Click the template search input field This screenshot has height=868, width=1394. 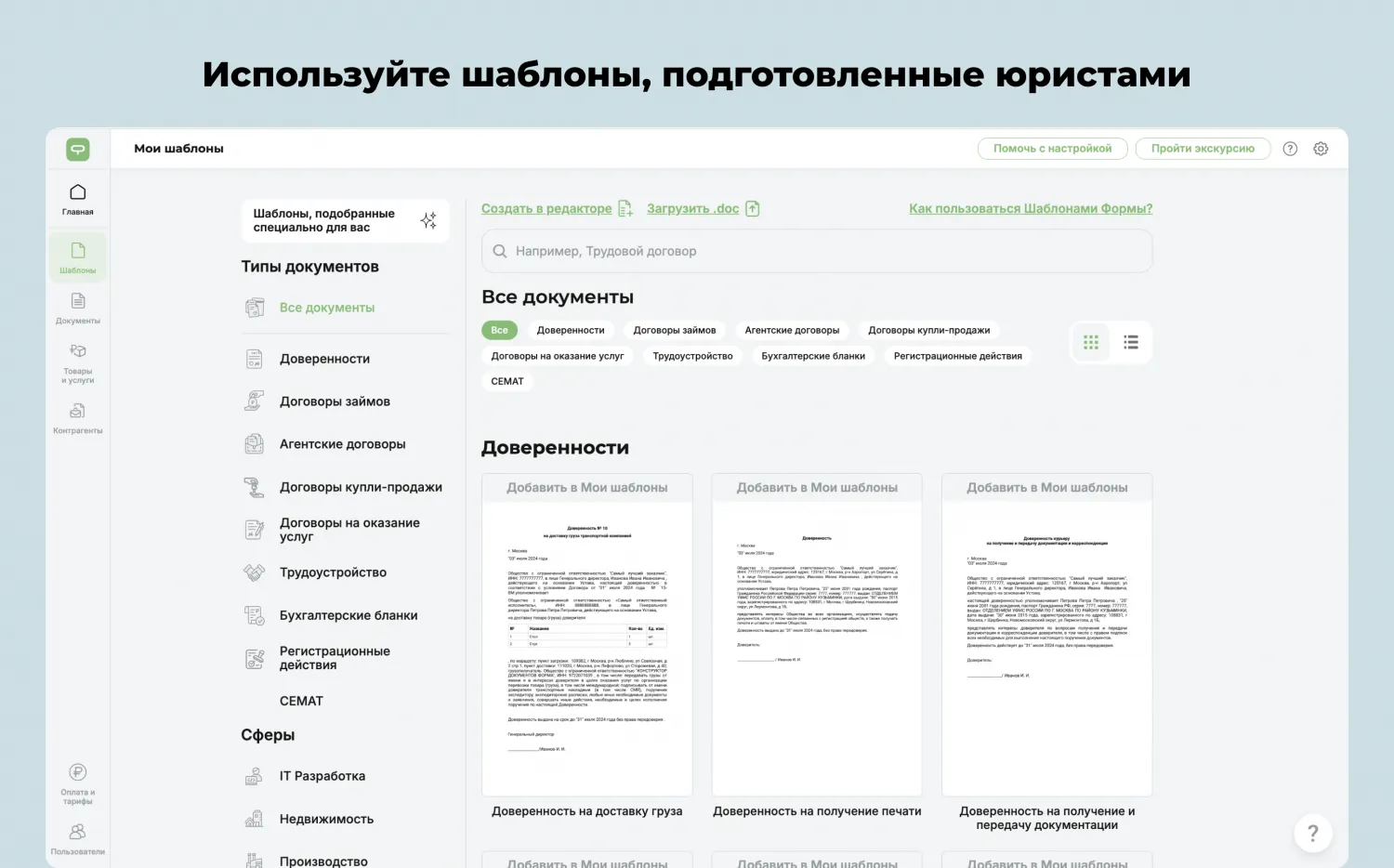click(x=816, y=251)
